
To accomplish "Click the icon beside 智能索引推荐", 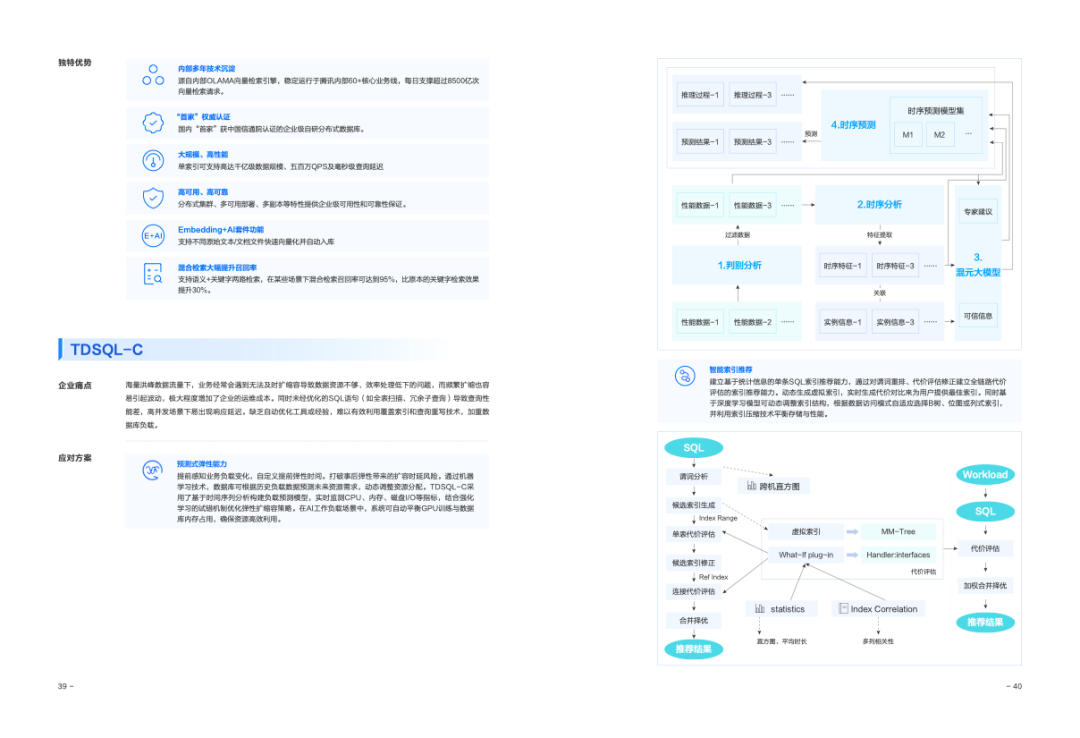I will click(x=685, y=376).
